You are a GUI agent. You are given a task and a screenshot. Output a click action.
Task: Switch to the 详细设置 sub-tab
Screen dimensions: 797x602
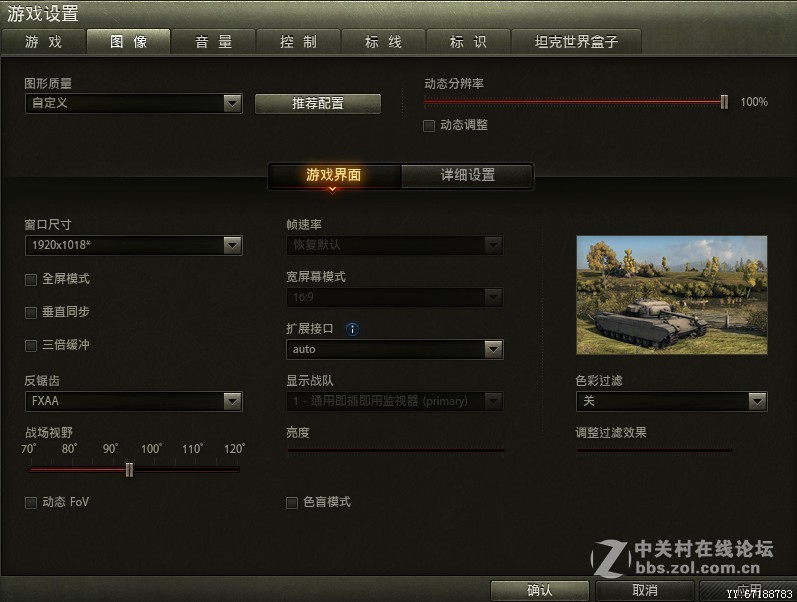pos(467,175)
